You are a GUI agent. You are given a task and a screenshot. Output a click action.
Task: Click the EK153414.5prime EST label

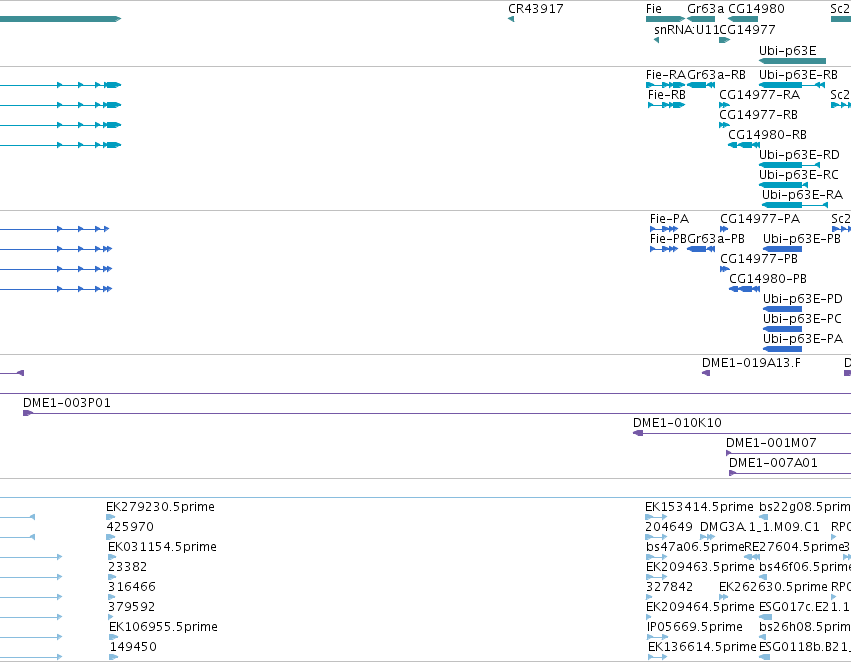[699, 507]
